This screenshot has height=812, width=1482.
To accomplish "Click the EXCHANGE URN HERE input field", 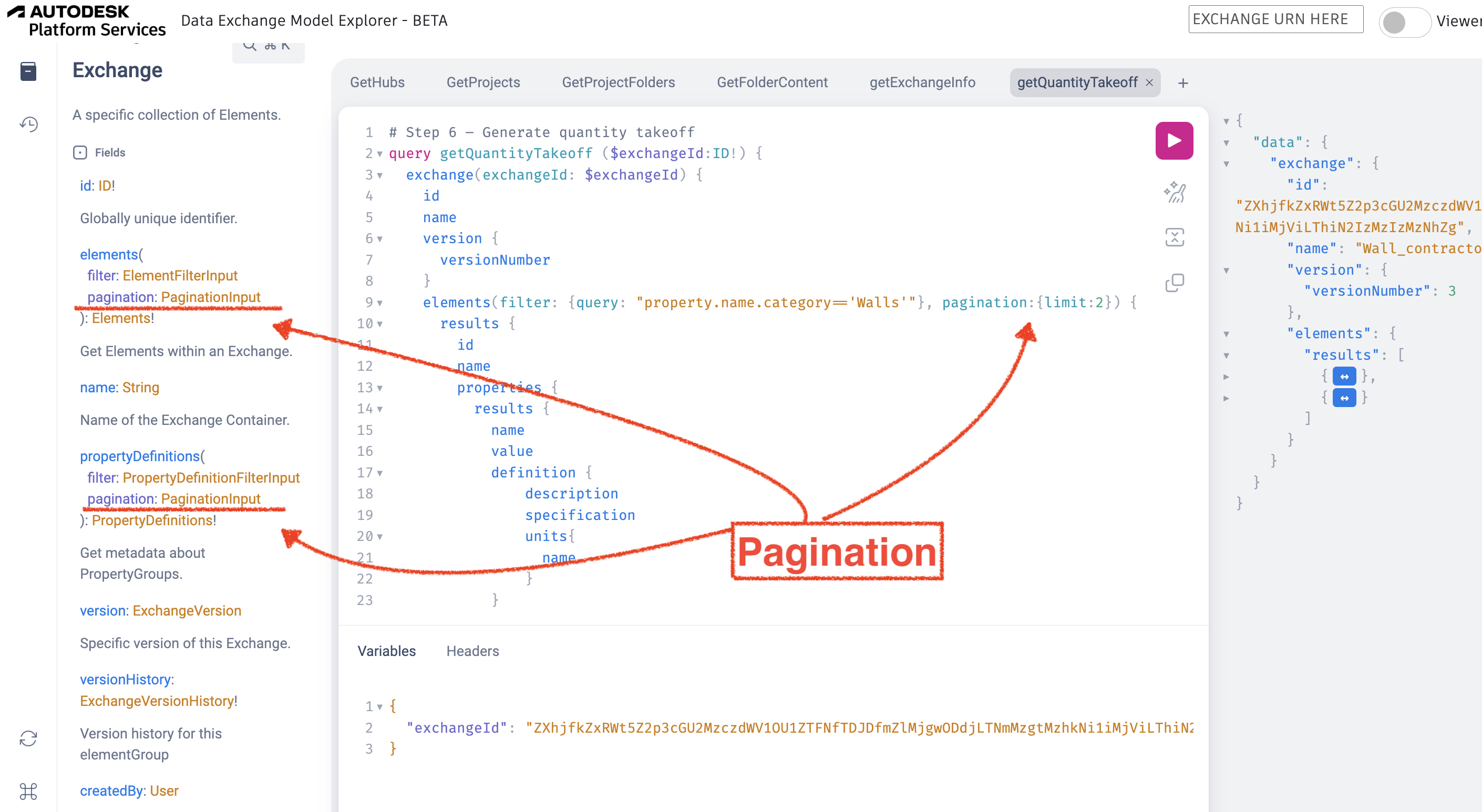I will click(1275, 19).
